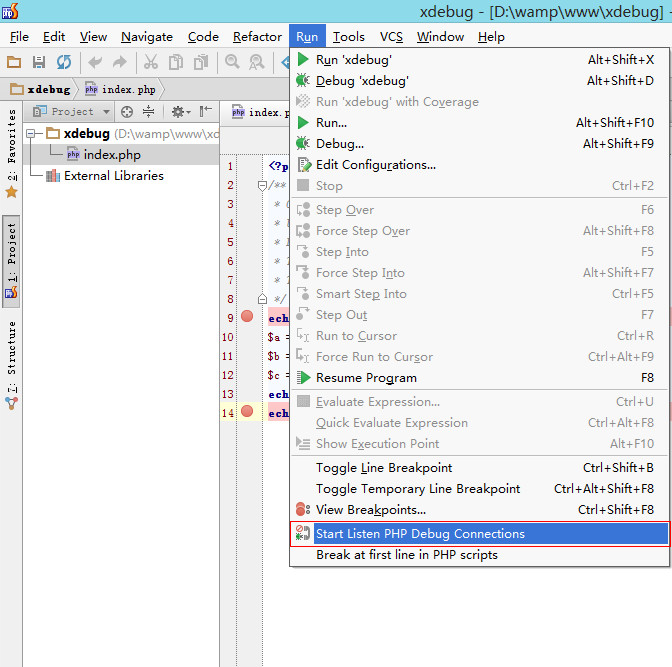
Task: Choose the Debug... menu entry
Action: 480,144
